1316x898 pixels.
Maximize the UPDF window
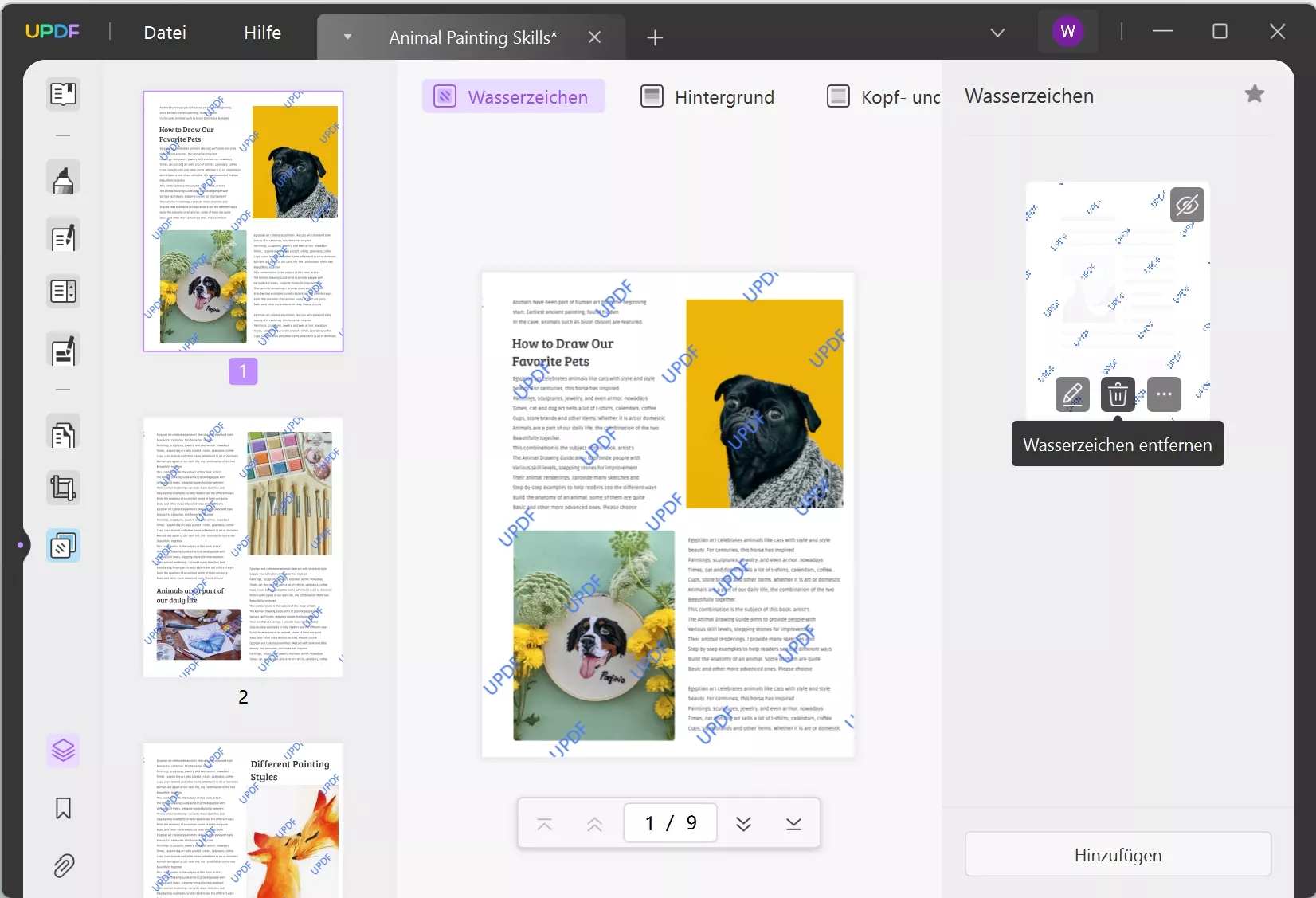pos(1220,32)
